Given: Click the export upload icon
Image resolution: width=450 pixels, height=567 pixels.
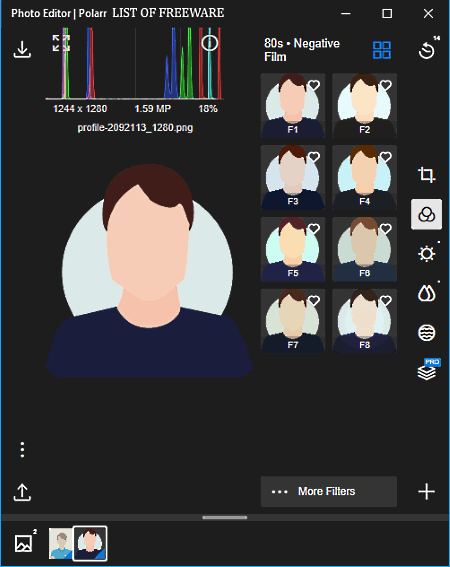Looking at the screenshot, I should click(x=22, y=492).
